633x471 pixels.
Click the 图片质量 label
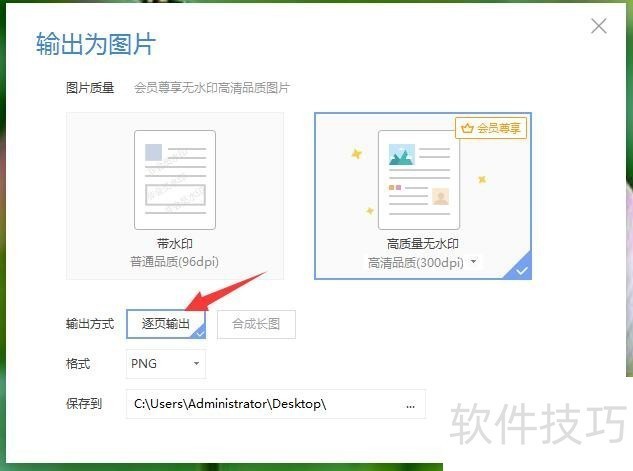[90, 88]
